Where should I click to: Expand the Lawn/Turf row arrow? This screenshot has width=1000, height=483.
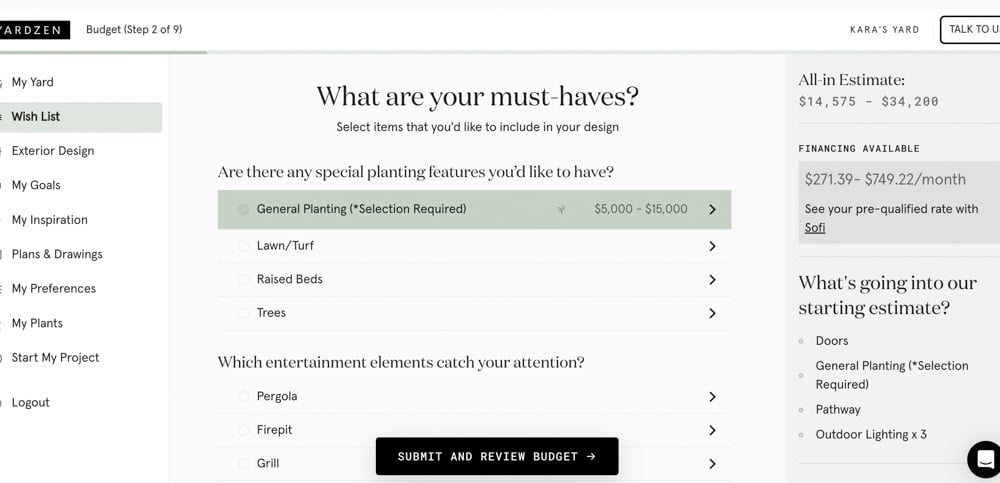[x=712, y=246]
